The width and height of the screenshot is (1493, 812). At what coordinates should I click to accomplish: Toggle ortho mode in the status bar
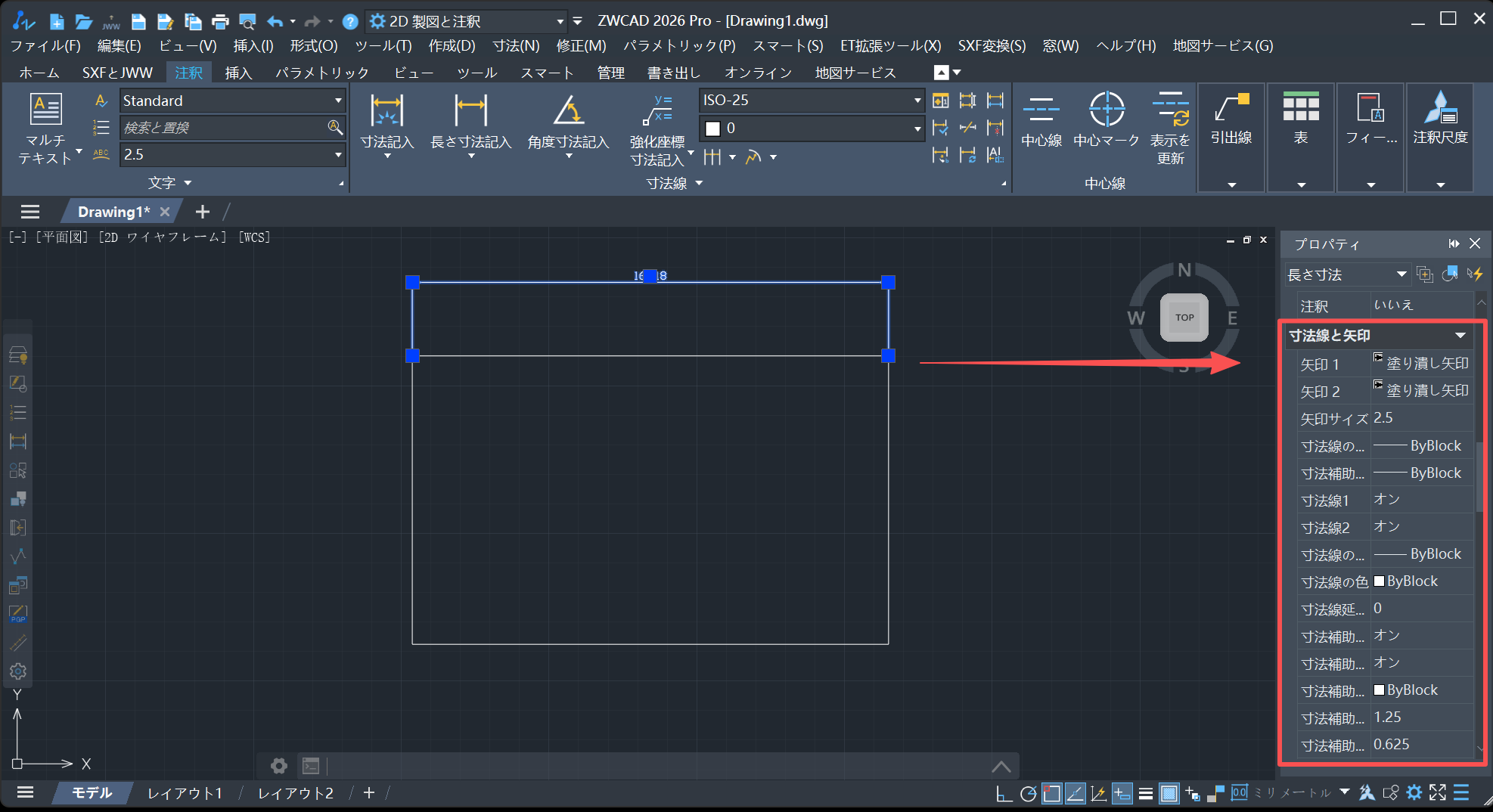pos(1004,793)
